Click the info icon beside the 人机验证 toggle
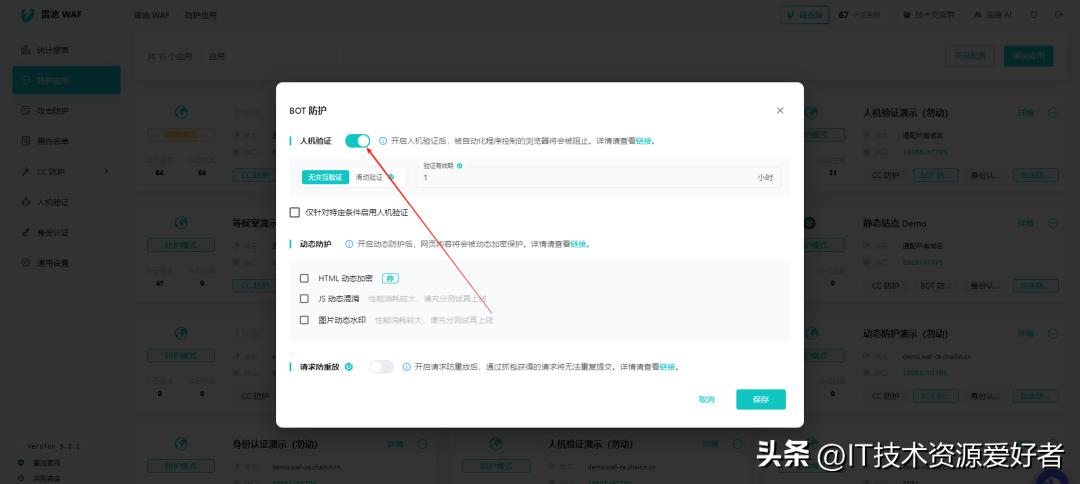The image size is (1080, 484). click(x=383, y=141)
